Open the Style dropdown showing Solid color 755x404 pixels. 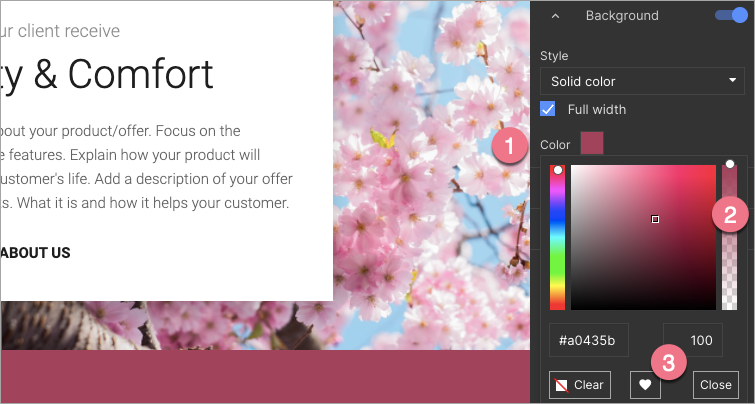point(642,81)
